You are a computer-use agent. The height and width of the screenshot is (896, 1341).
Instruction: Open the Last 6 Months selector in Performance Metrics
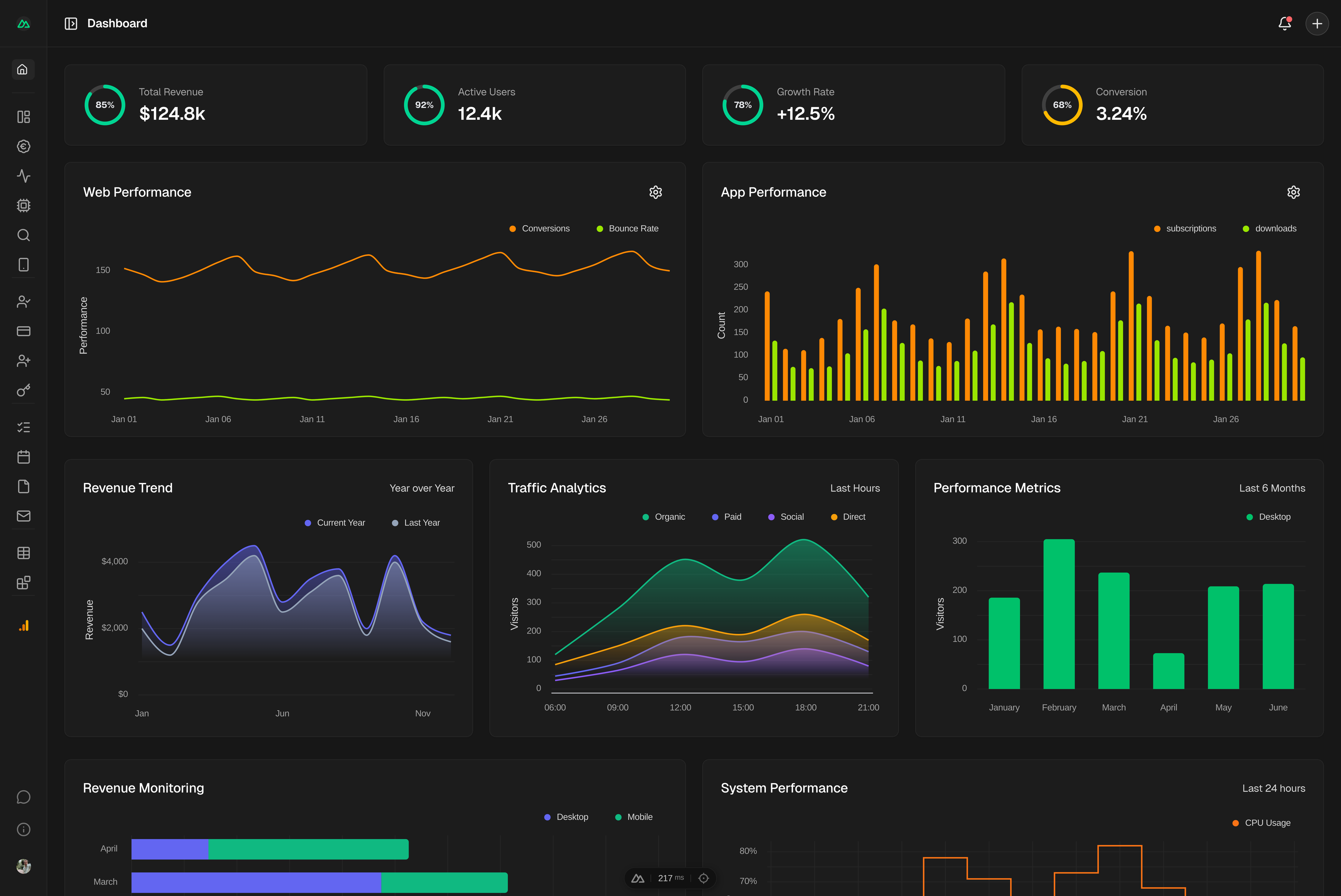[1271, 488]
